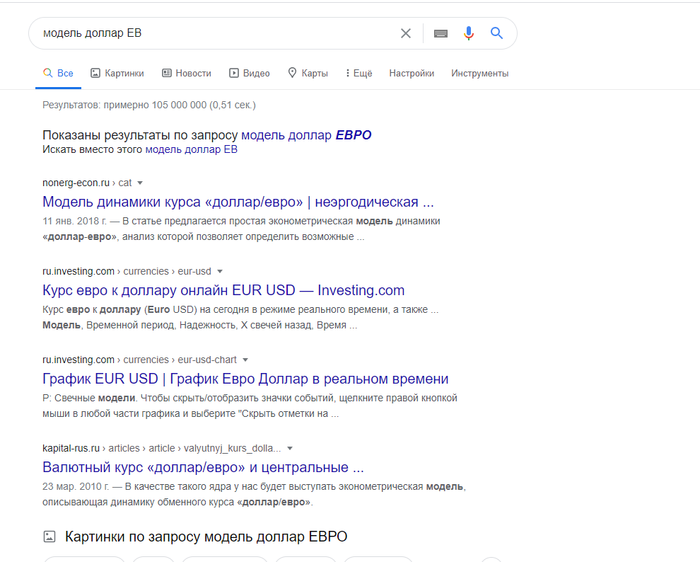Viewport: 700px width, 562px height.
Task: Click the kapital-rus.ru › articles breadcrumb
Action: [x=162, y=448]
